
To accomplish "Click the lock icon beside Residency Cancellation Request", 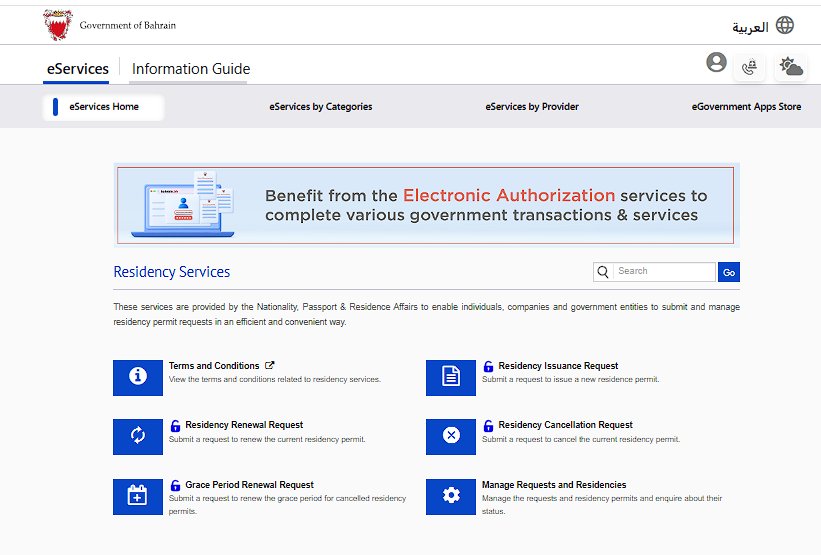I will click(x=488, y=425).
